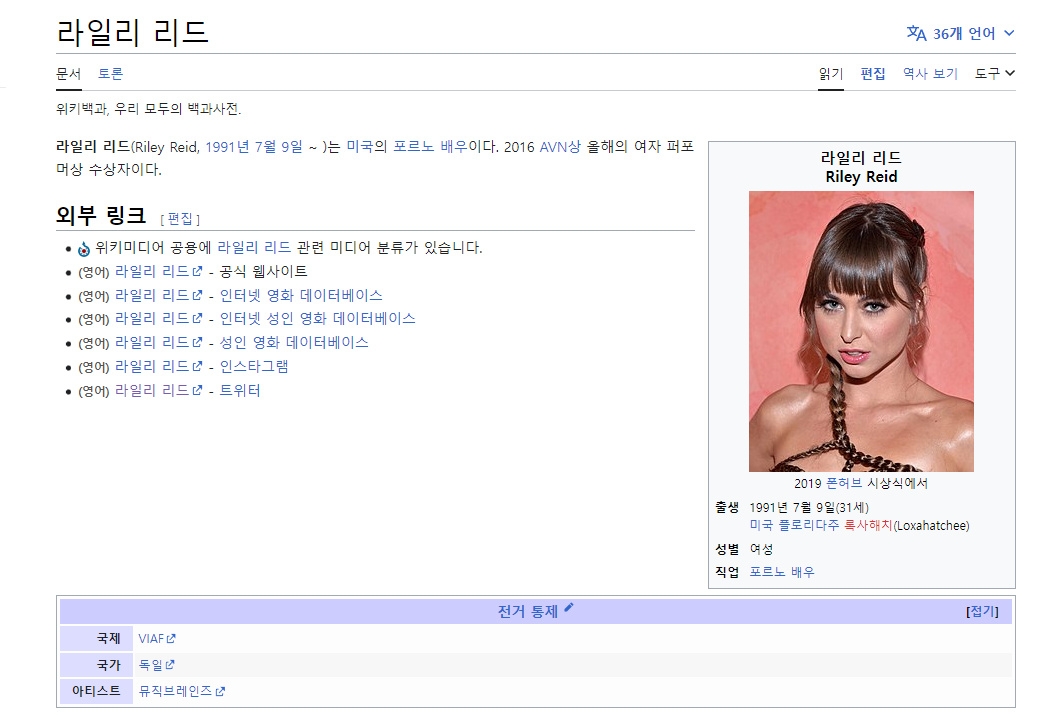Open the 인스타그램 link
Screen dimensions: 1037x715
pos(254,366)
